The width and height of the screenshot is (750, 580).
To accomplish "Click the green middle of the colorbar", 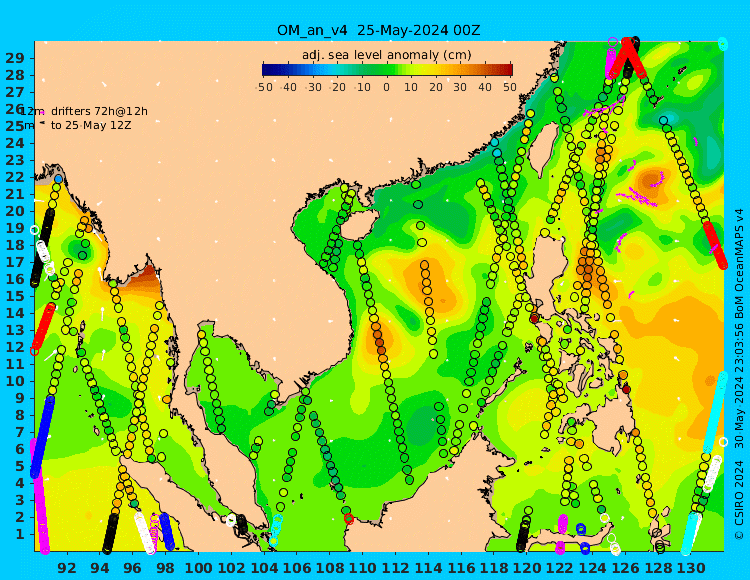I will (x=386, y=70).
